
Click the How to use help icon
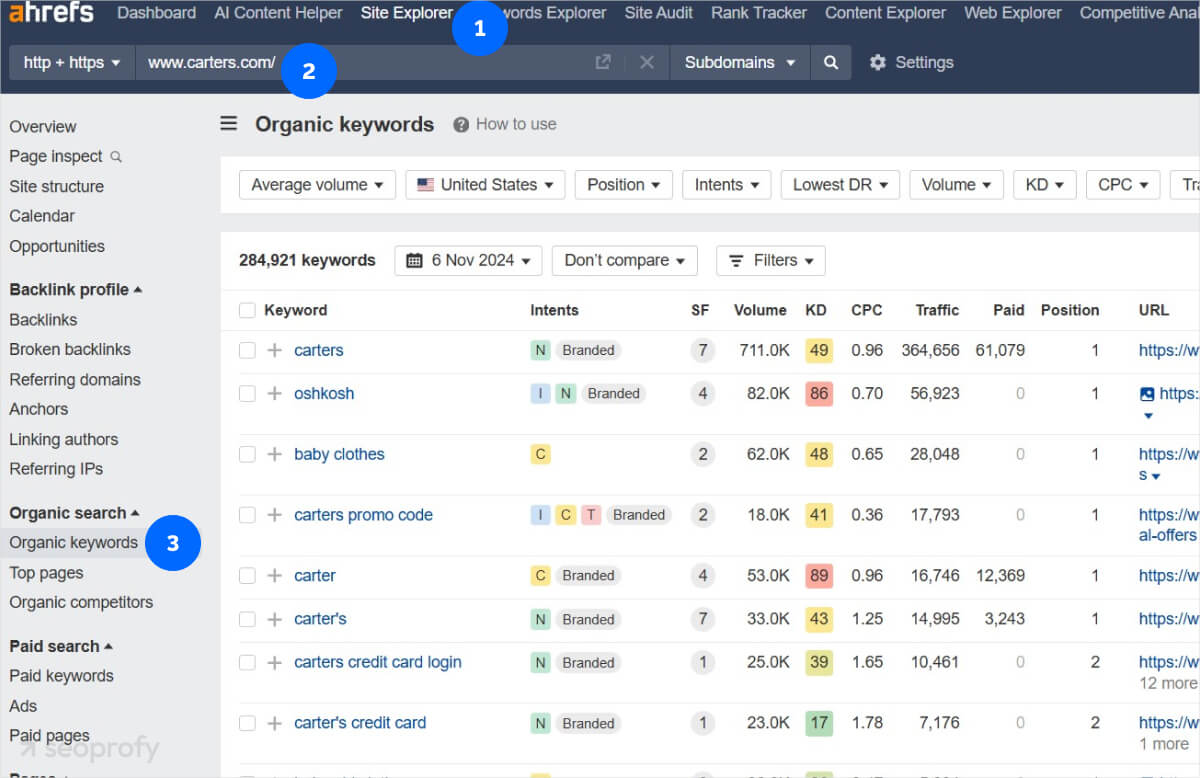point(461,125)
